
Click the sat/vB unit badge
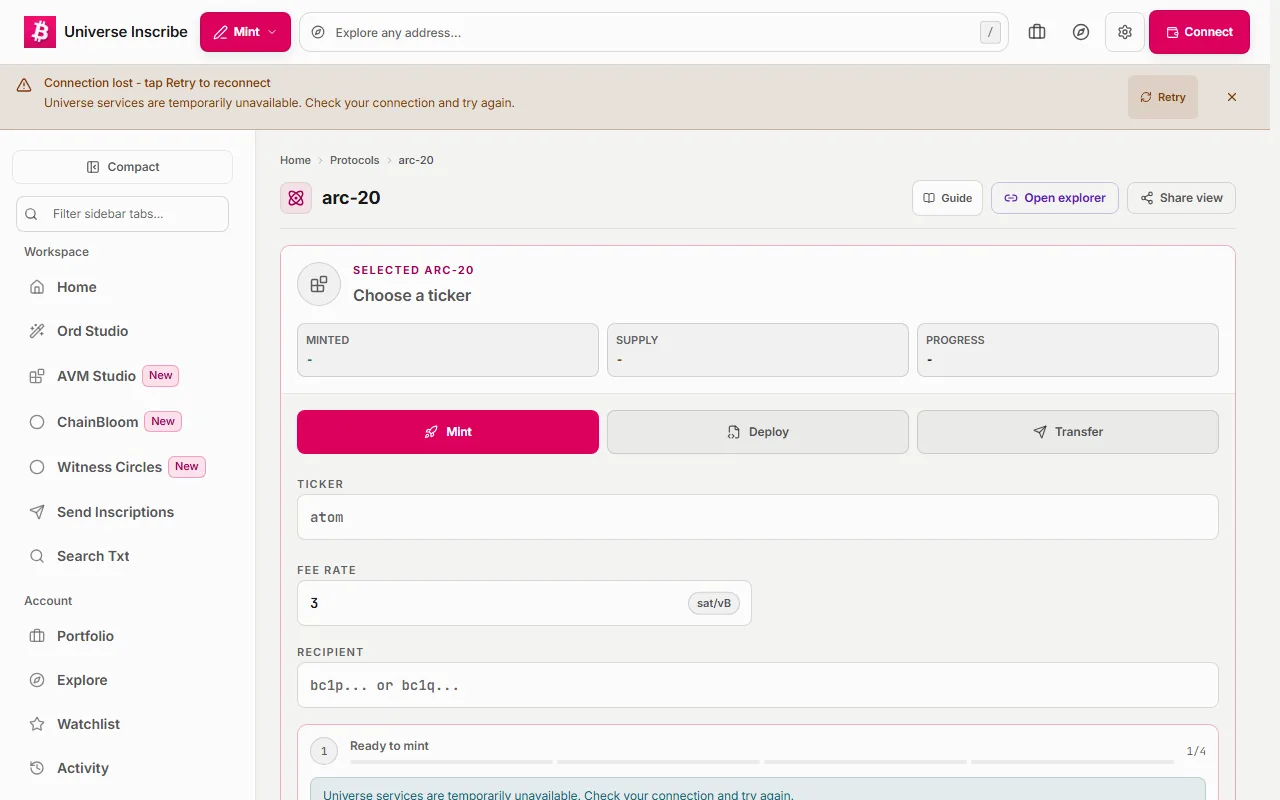pos(714,603)
